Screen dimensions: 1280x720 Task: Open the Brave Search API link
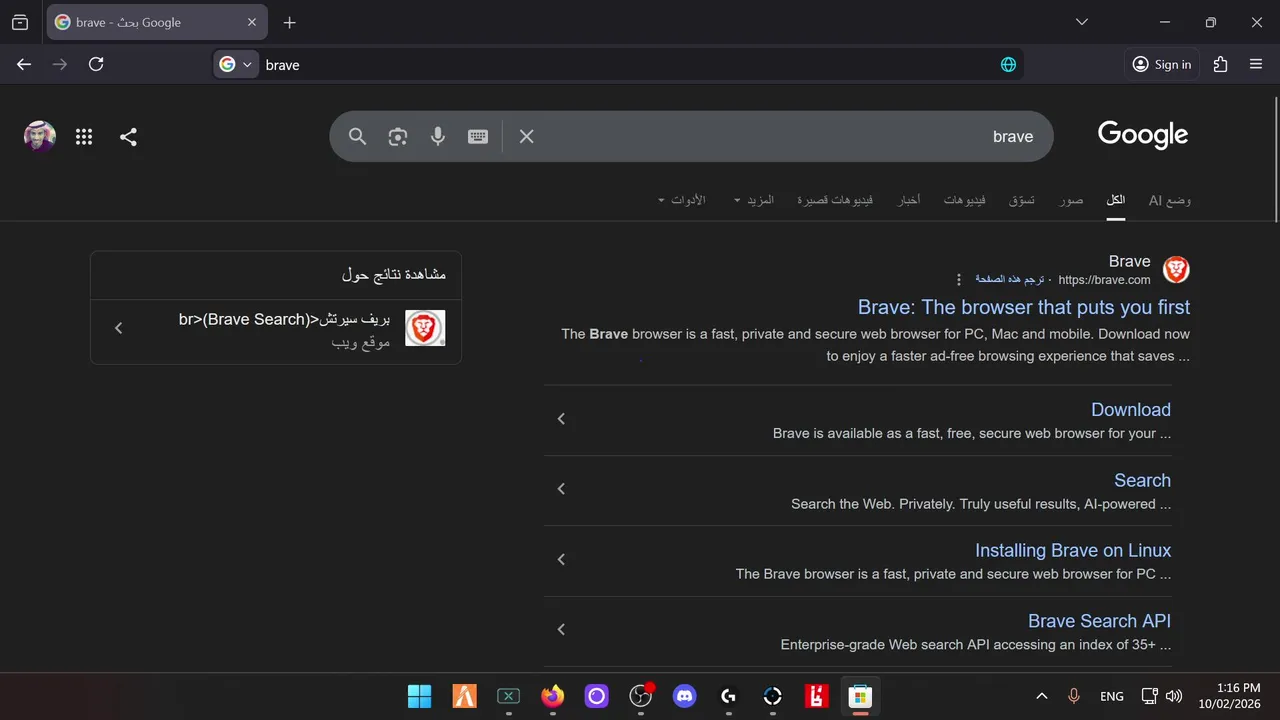point(1099,621)
